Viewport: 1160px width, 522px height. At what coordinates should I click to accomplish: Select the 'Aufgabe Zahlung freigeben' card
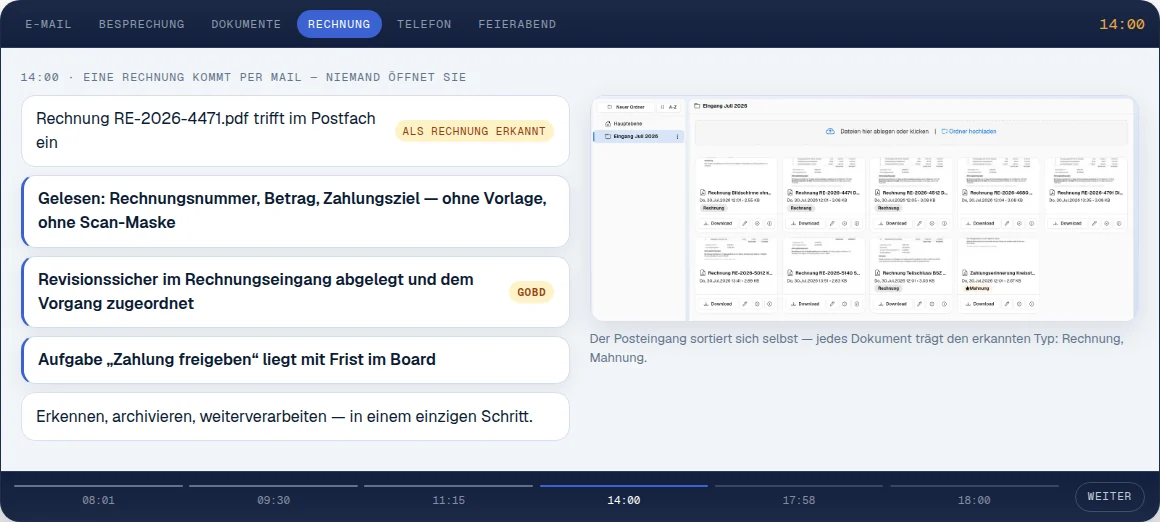pos(295,360)
